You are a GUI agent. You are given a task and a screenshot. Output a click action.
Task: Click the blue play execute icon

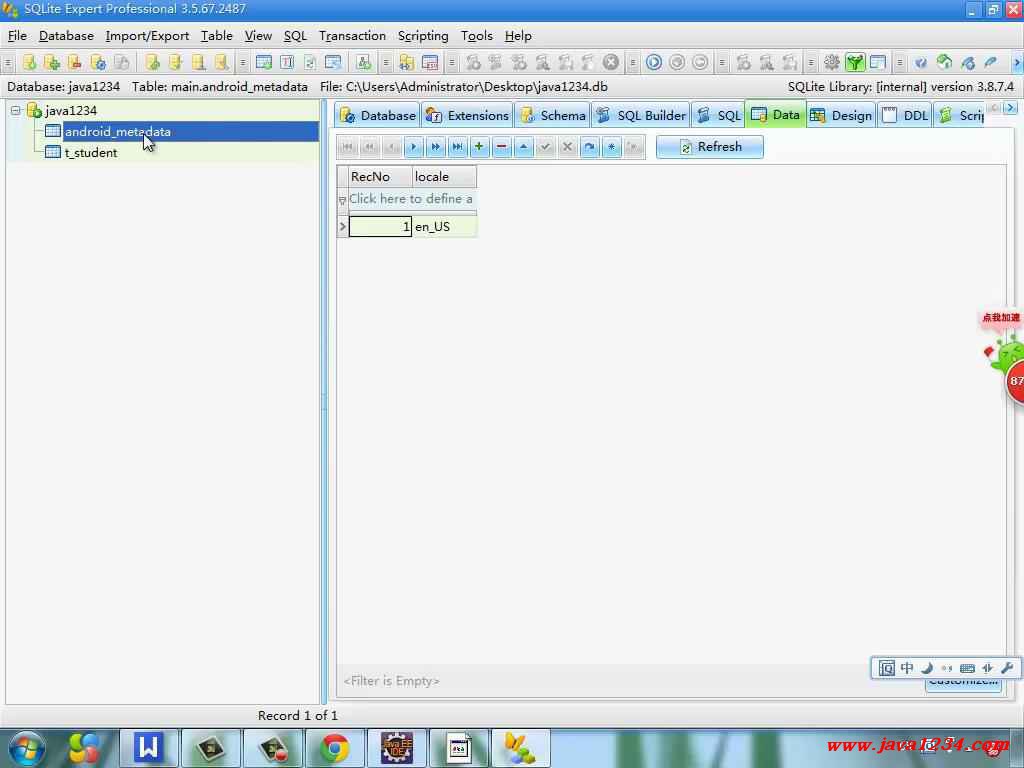tap(654, 63)
